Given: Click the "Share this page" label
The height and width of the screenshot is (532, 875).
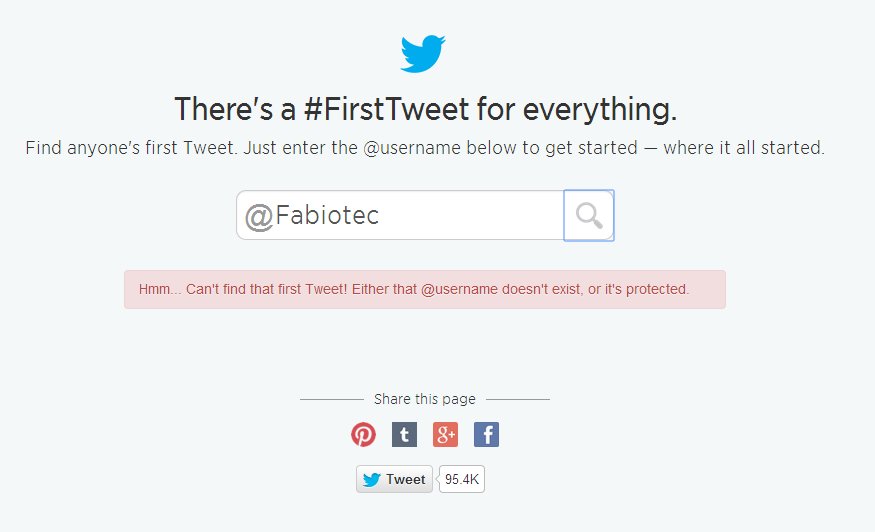Looking at the screenshot, I should [x=424, y=399].
